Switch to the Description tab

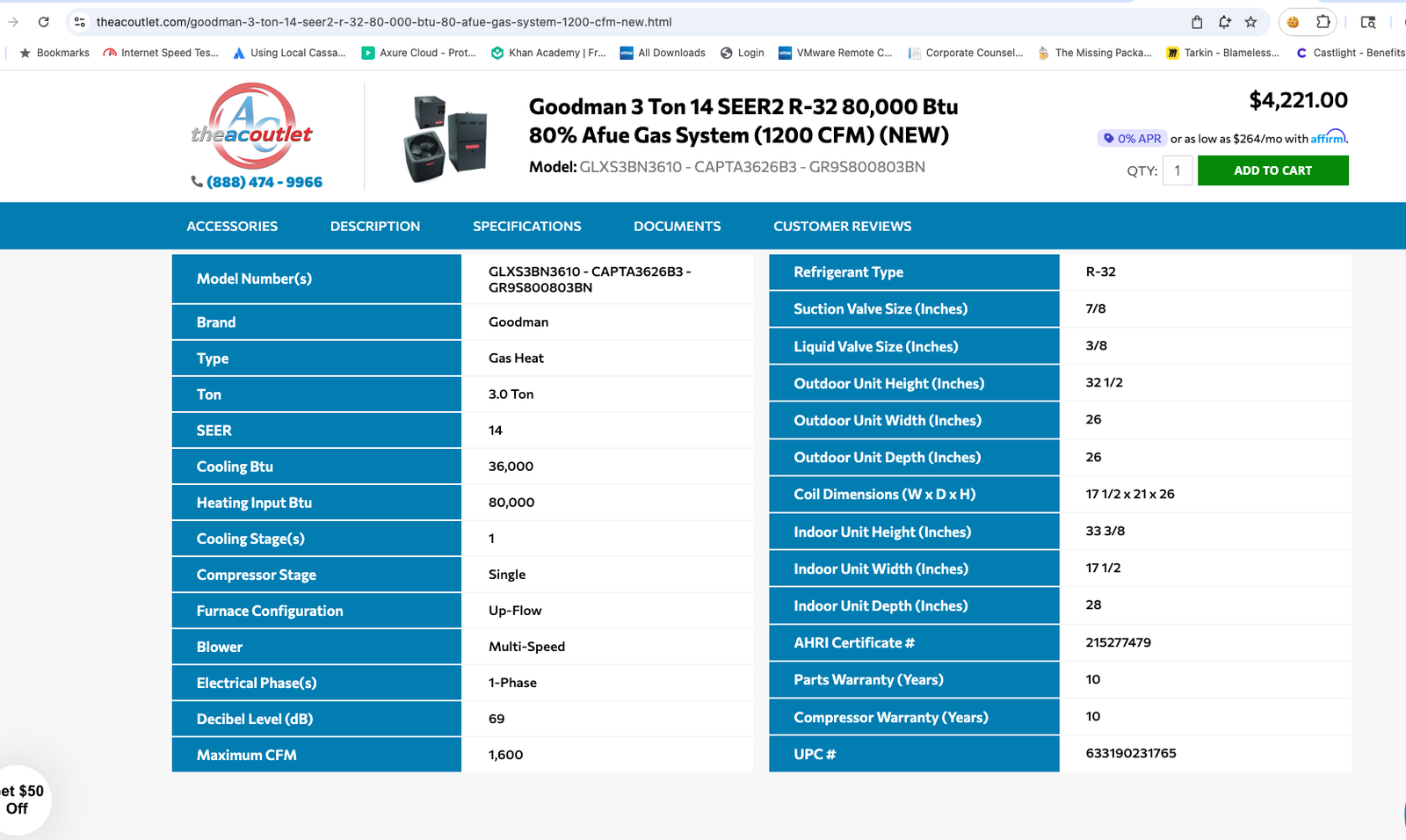pos(375,226)
